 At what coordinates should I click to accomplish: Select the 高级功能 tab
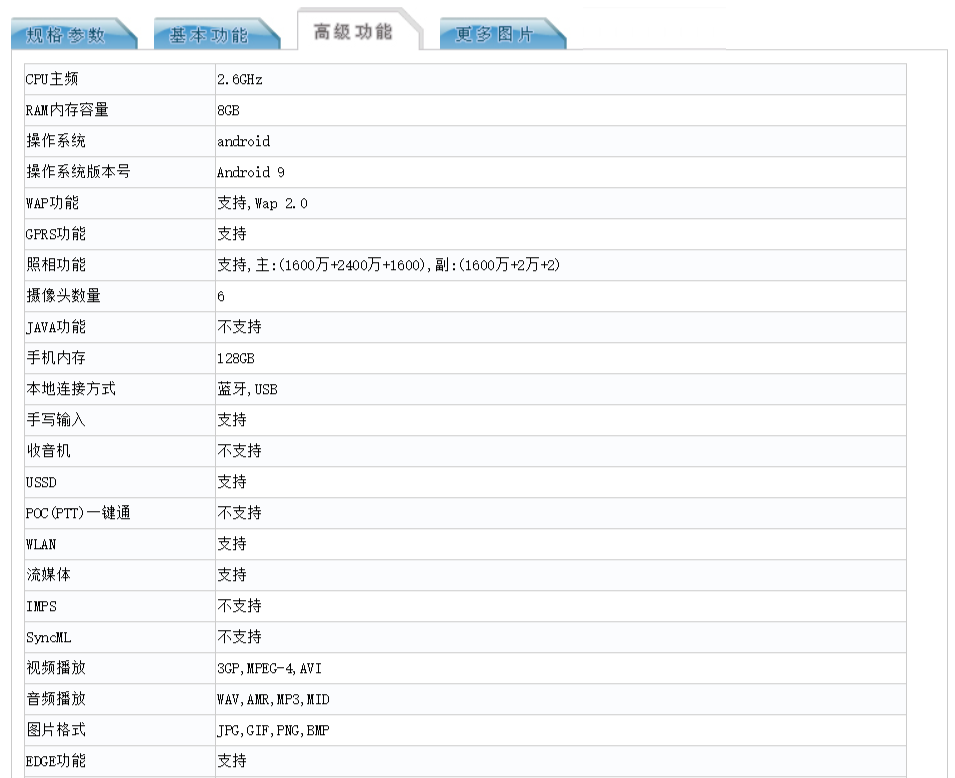(x=353, y=32)
